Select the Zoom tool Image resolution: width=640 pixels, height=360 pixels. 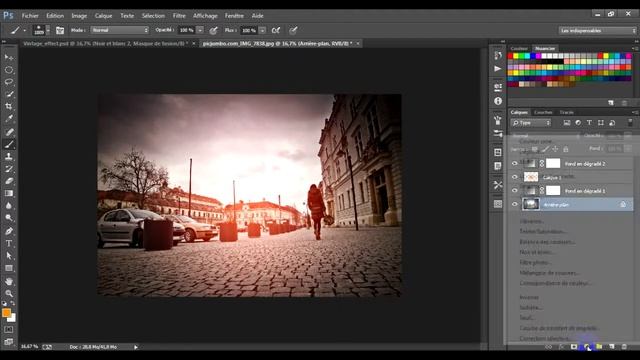click(x=9, y=293)
